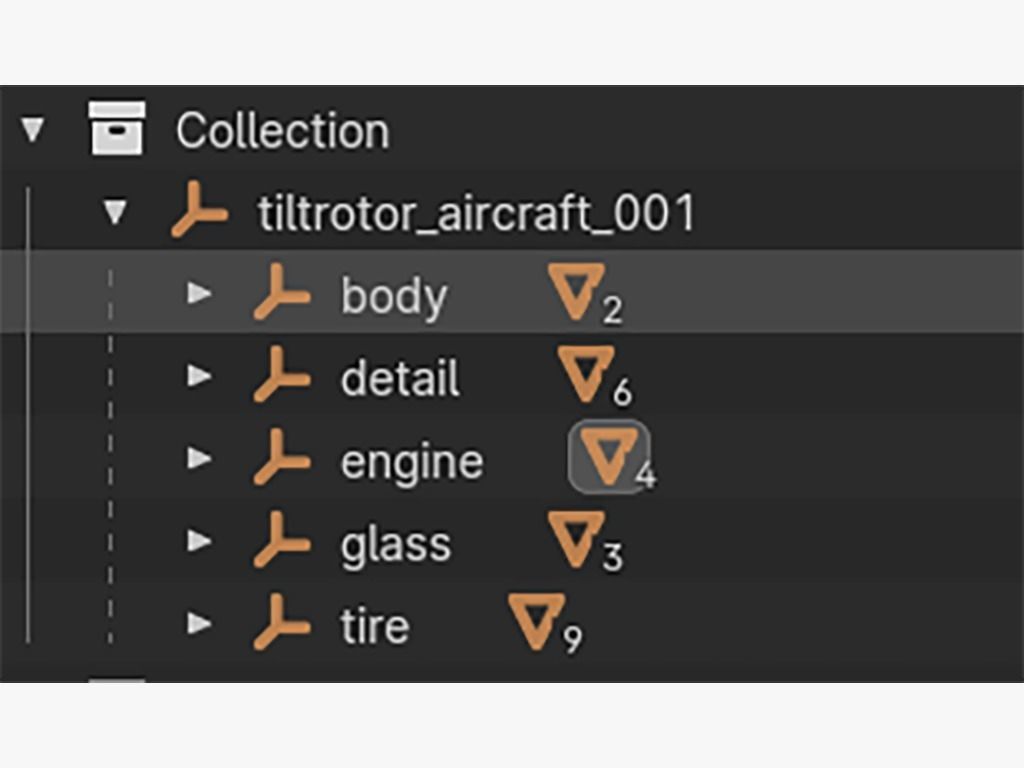Click the Collection archive box icon
Image resolution: width=1024 pixels, height=768 pixels.
117,128
